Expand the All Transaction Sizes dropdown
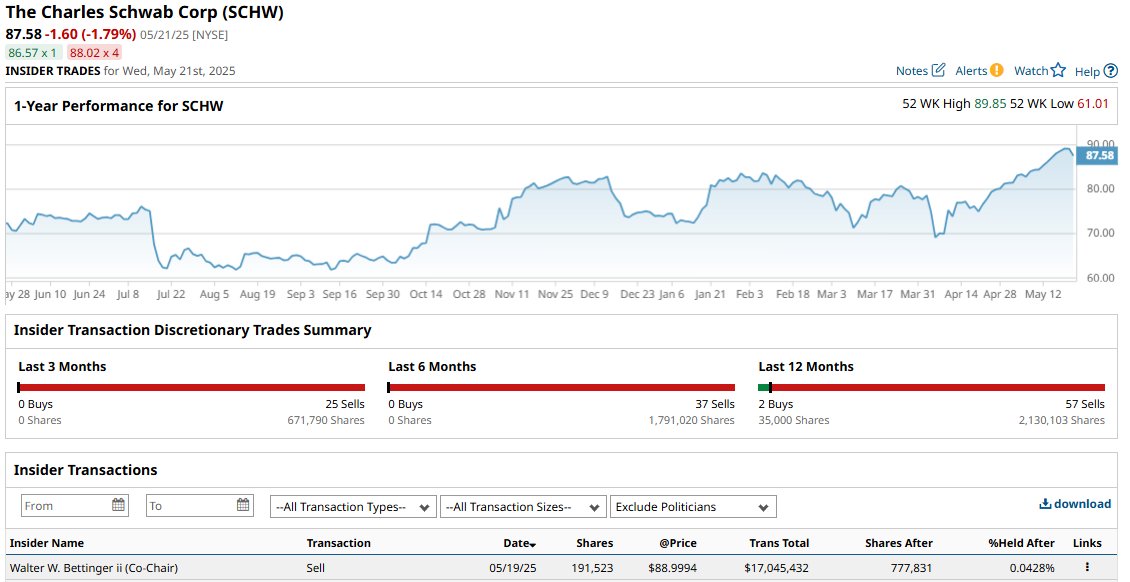 pos(523,506)
